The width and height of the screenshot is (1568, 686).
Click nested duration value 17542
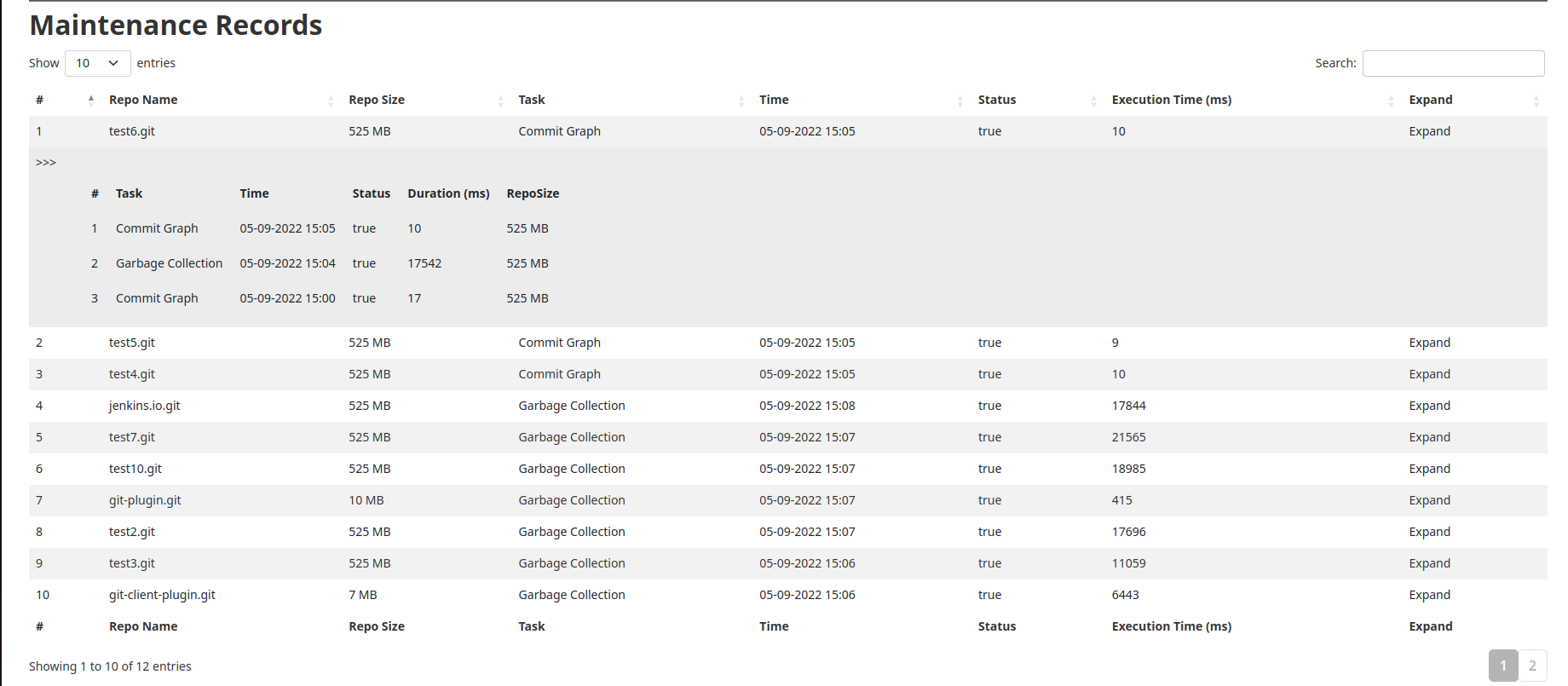(x=424, y=263)
